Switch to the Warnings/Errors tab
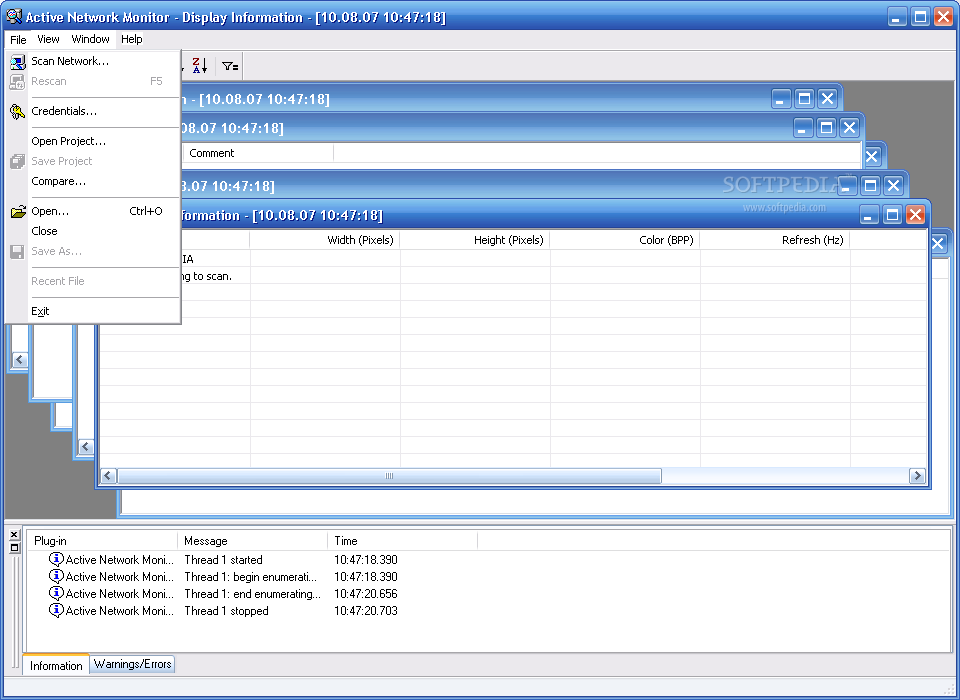 click(x=132, y=664)
